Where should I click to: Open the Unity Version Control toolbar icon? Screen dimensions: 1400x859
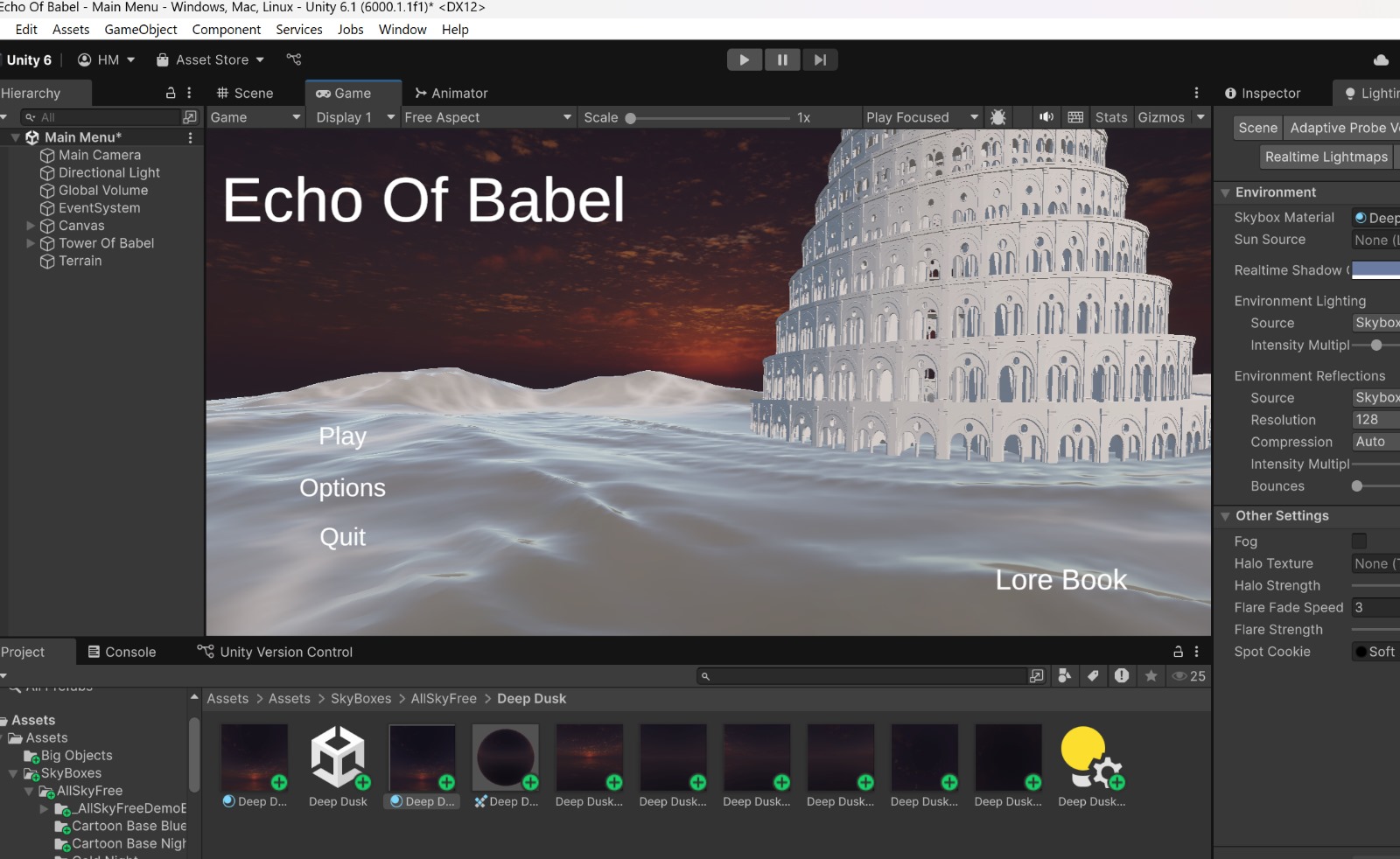(294, 59)
